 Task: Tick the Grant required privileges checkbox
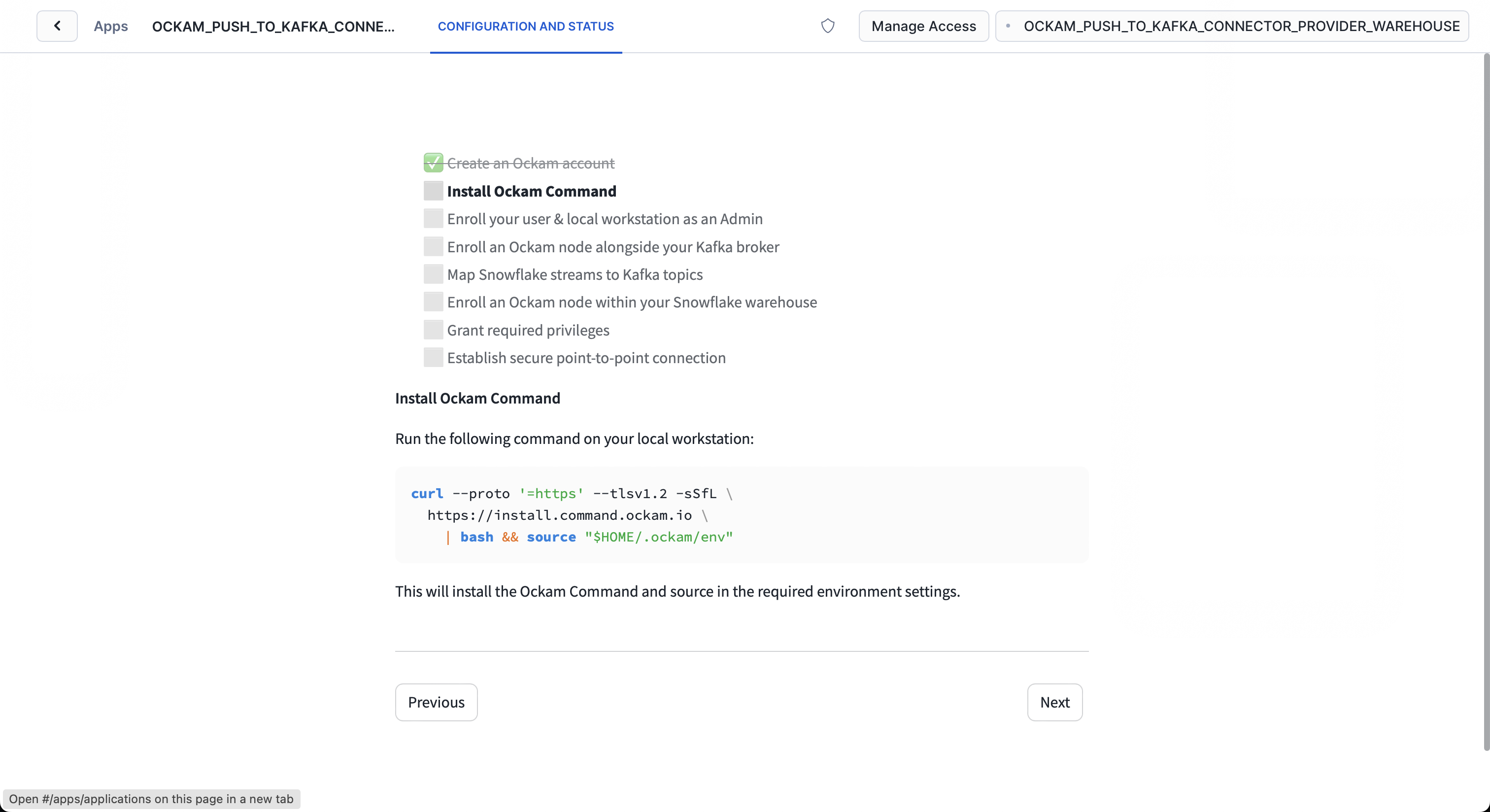point(433,330)
